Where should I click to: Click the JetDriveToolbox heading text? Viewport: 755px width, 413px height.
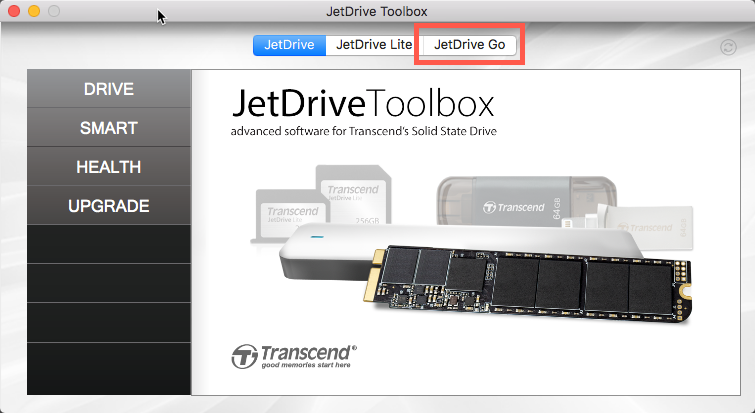pyautogui.click(x=363, y=103)
